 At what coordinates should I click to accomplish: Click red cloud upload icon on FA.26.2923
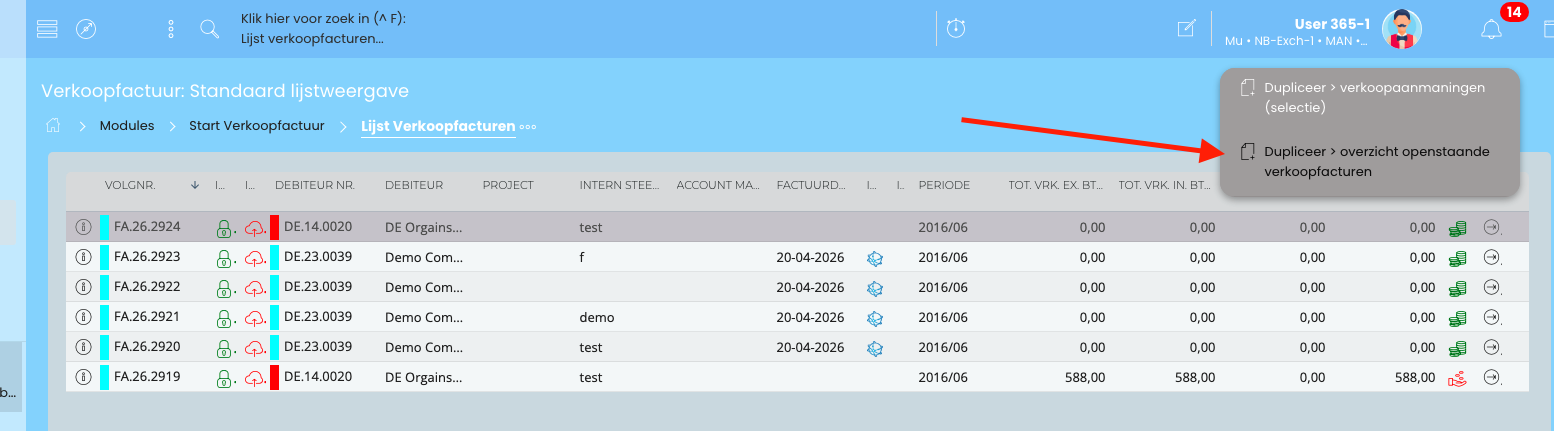(255, 258)
